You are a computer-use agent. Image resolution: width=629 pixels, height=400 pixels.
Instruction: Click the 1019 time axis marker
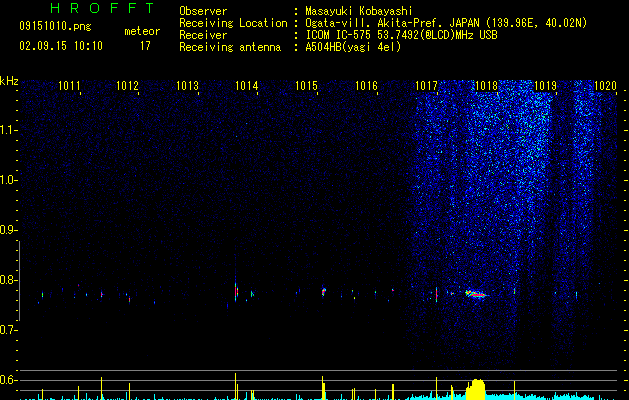point(546,86)
